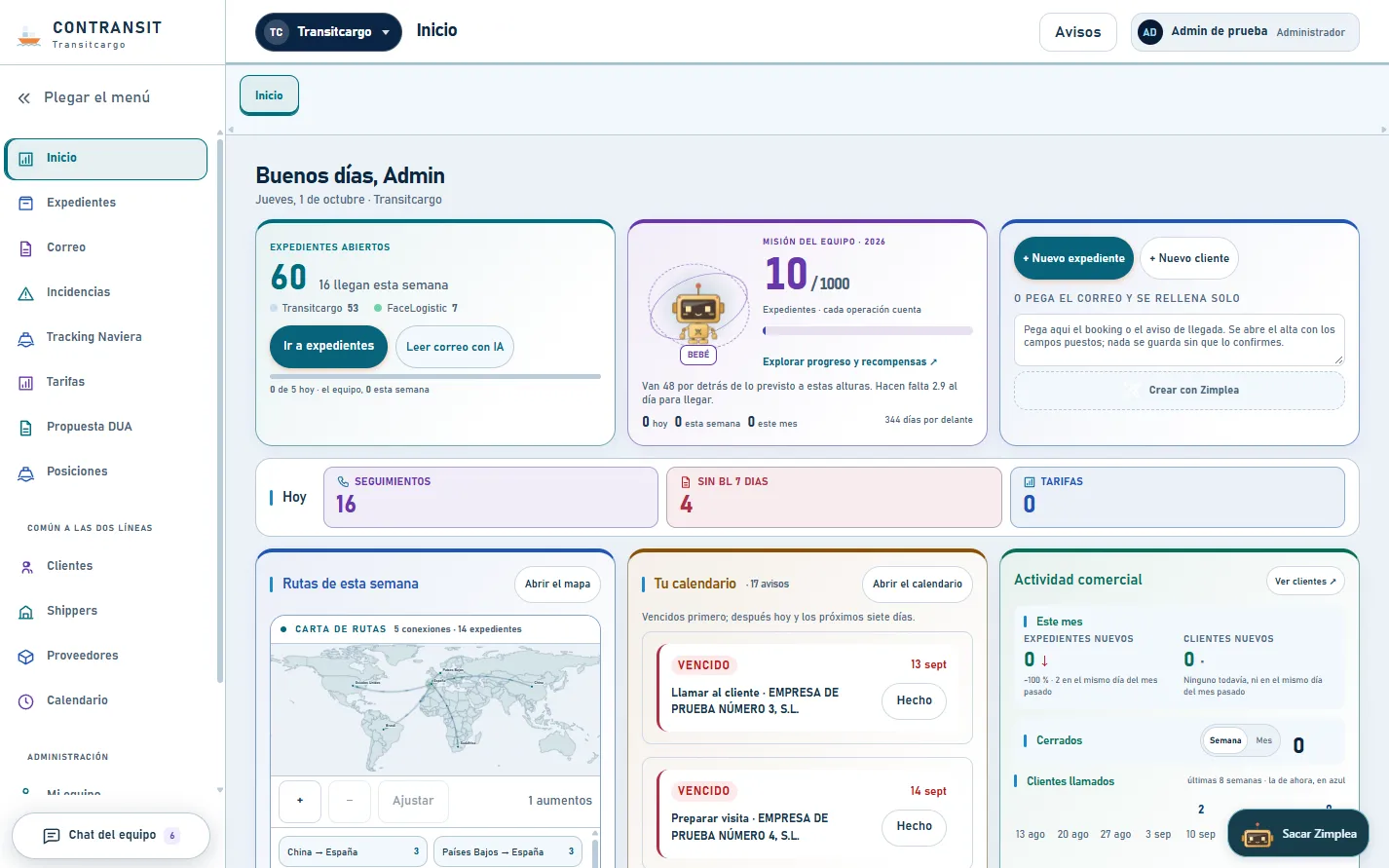Click Leer correo con IA
1389x868 pixels.
[455, 347]
